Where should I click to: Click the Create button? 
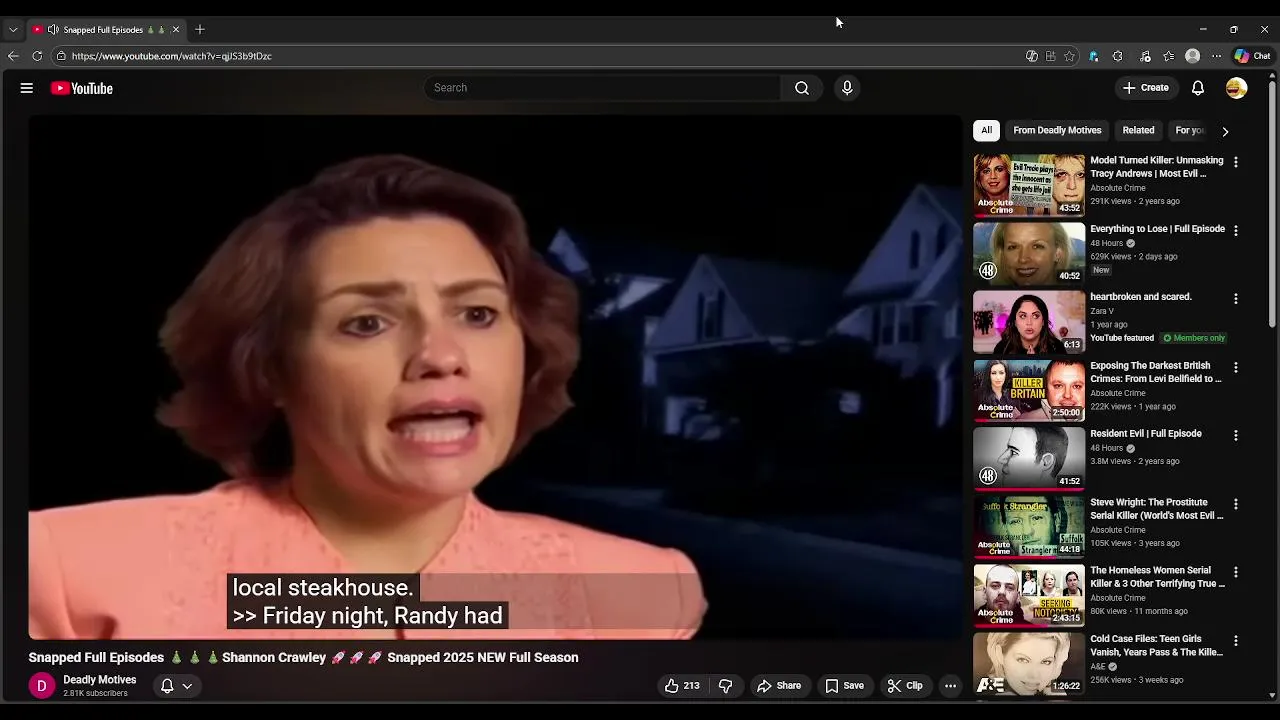[1146, 88]
